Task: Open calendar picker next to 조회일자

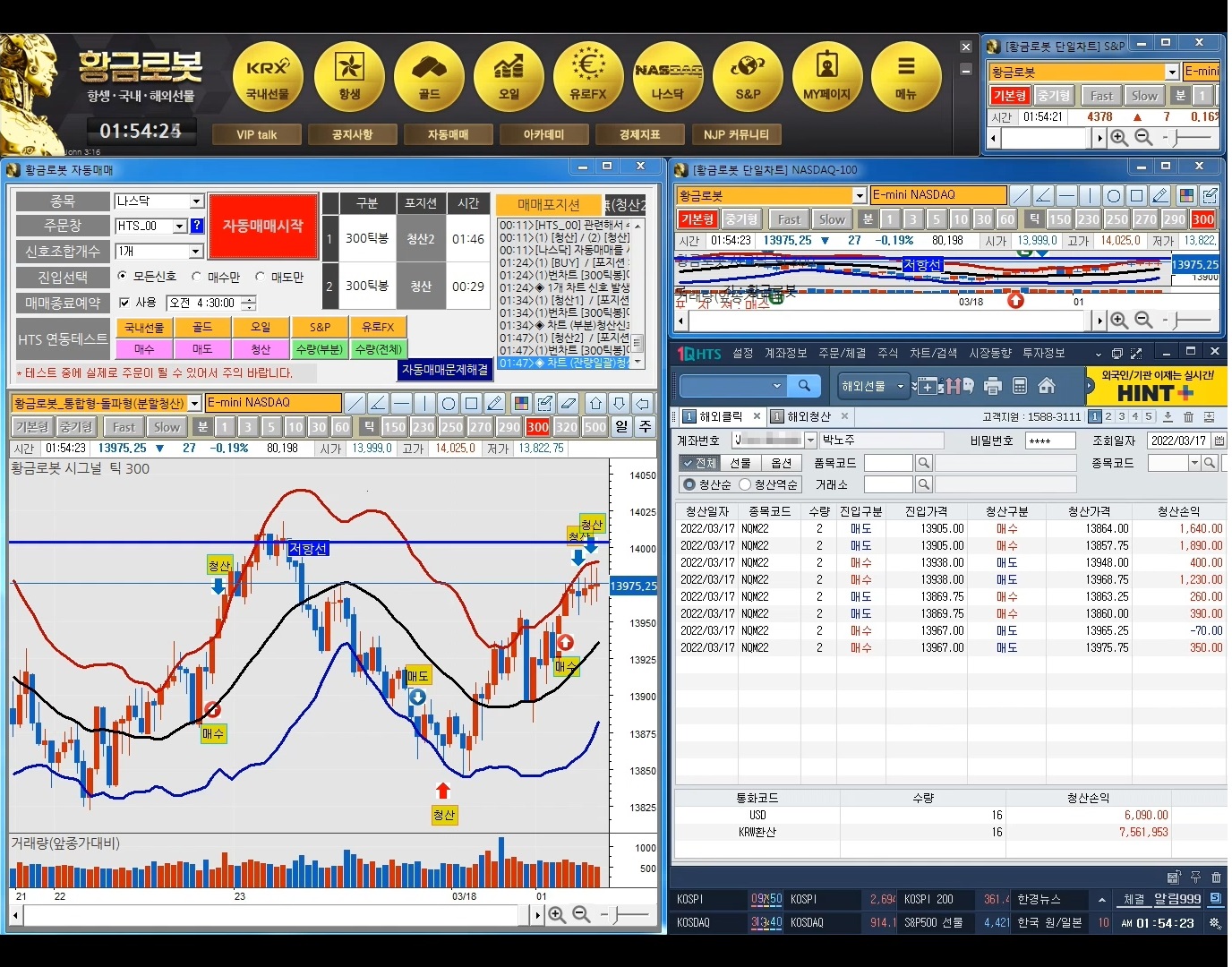Action: (1219, 441)
